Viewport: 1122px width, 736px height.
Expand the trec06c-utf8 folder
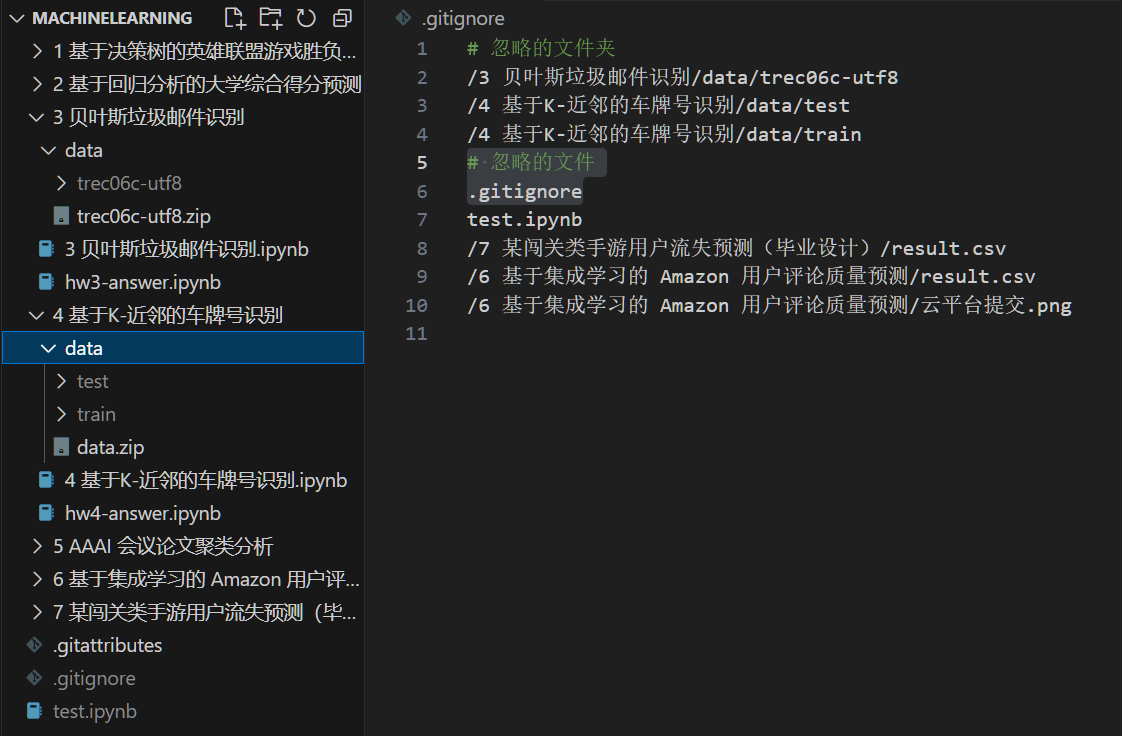click(62, 183)
